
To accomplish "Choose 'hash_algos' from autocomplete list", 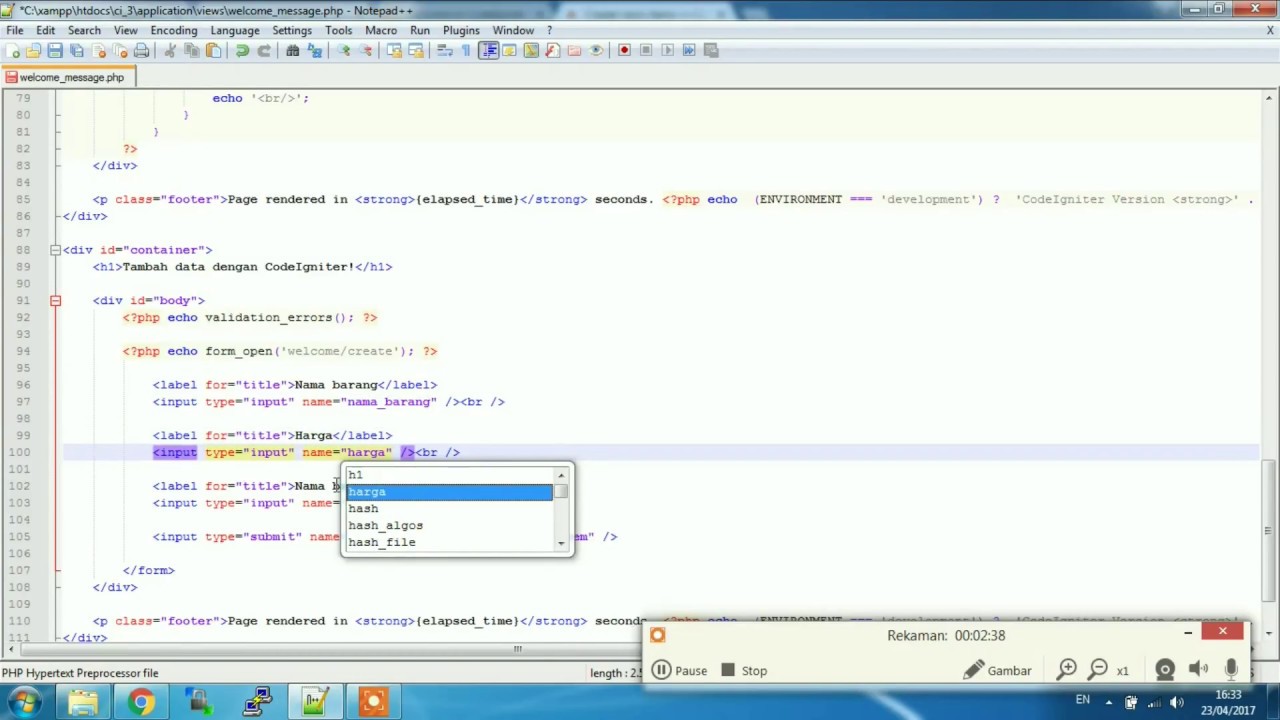I will click(449, 526).
